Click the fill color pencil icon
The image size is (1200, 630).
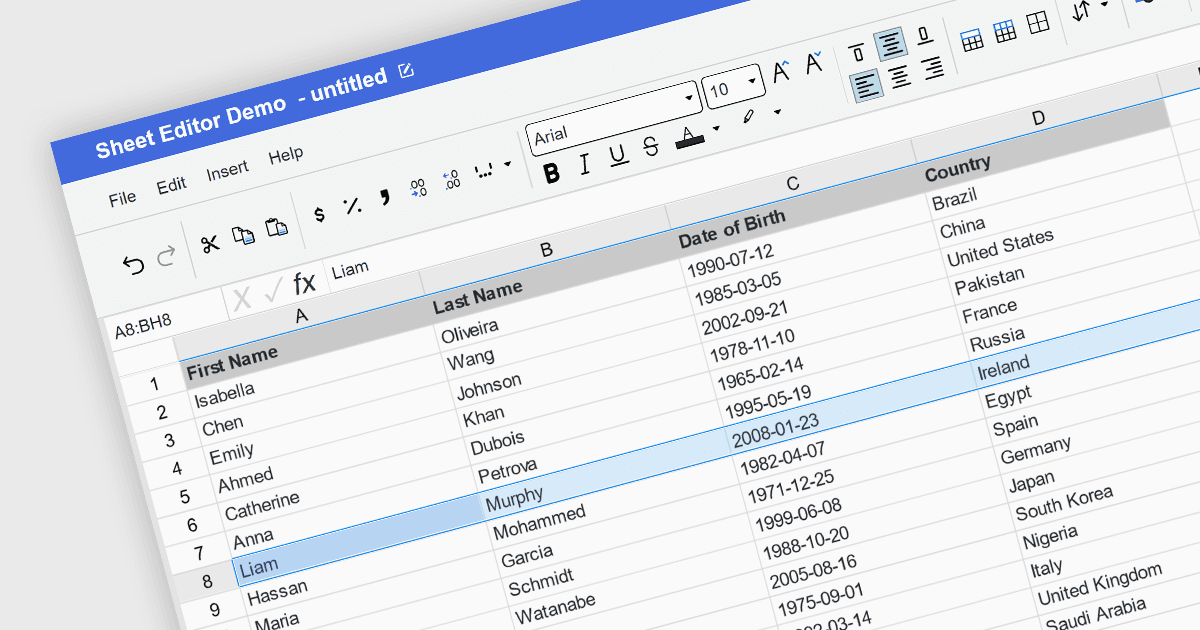pos(747,118)
